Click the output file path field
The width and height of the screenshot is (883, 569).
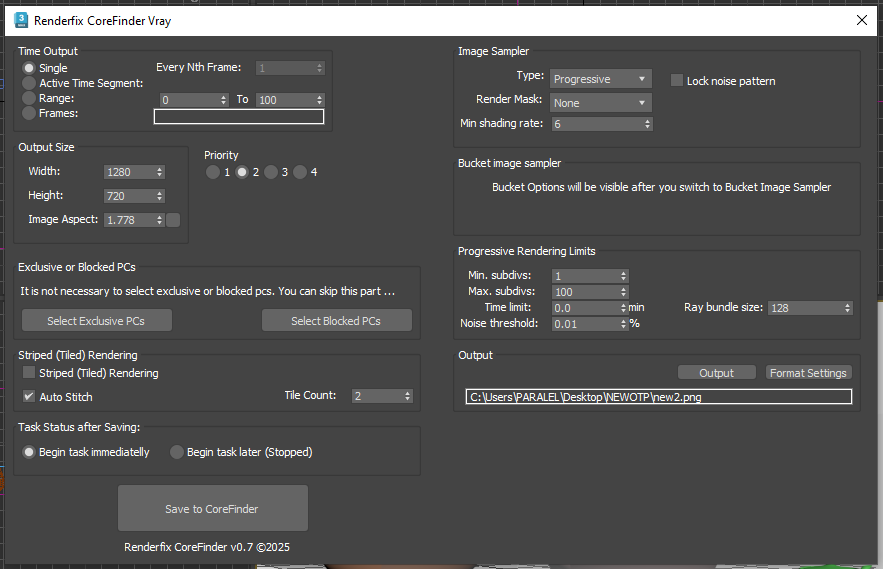pyautogui.click(x=658, y=397)
